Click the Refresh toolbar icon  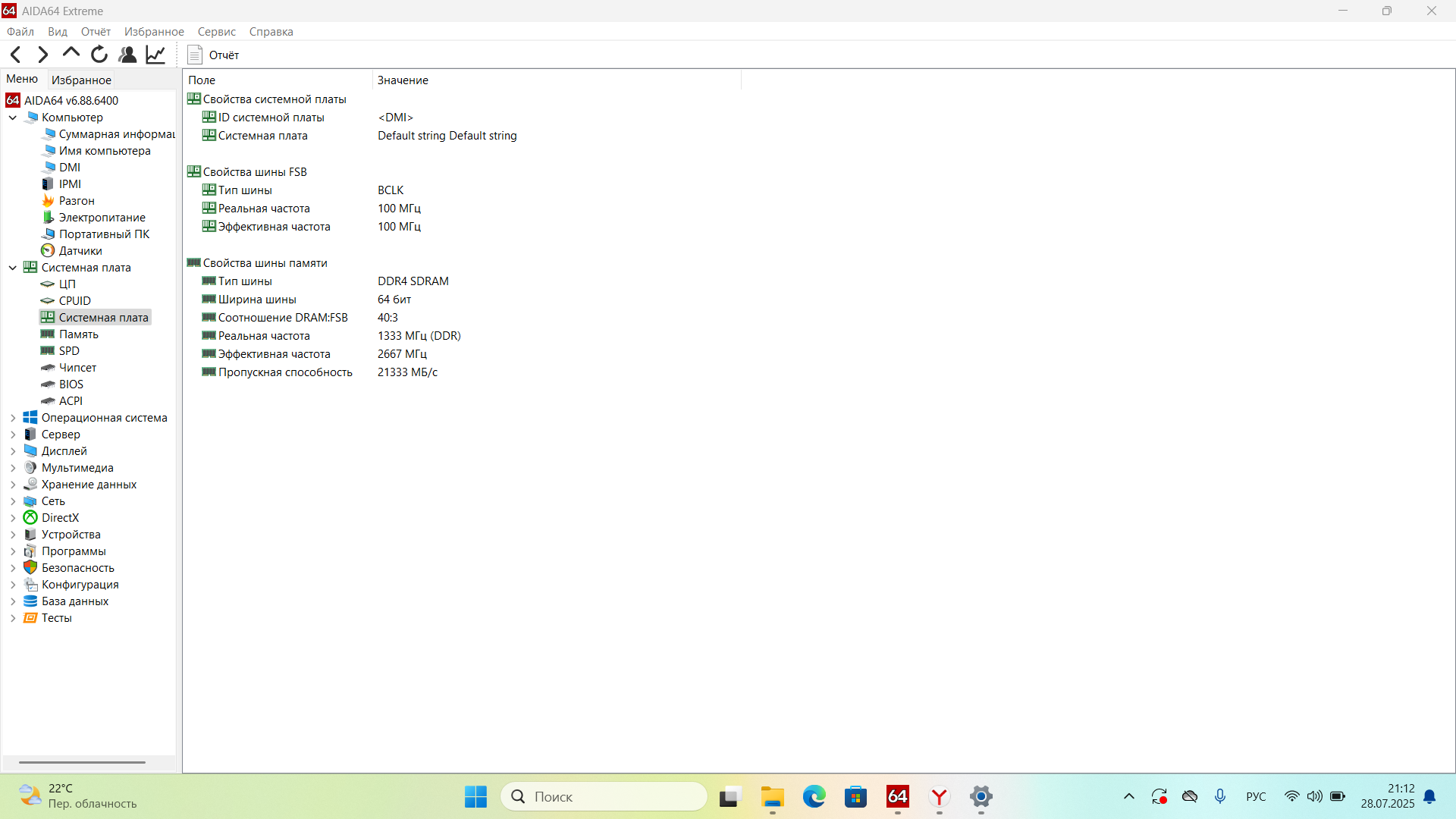99,55
